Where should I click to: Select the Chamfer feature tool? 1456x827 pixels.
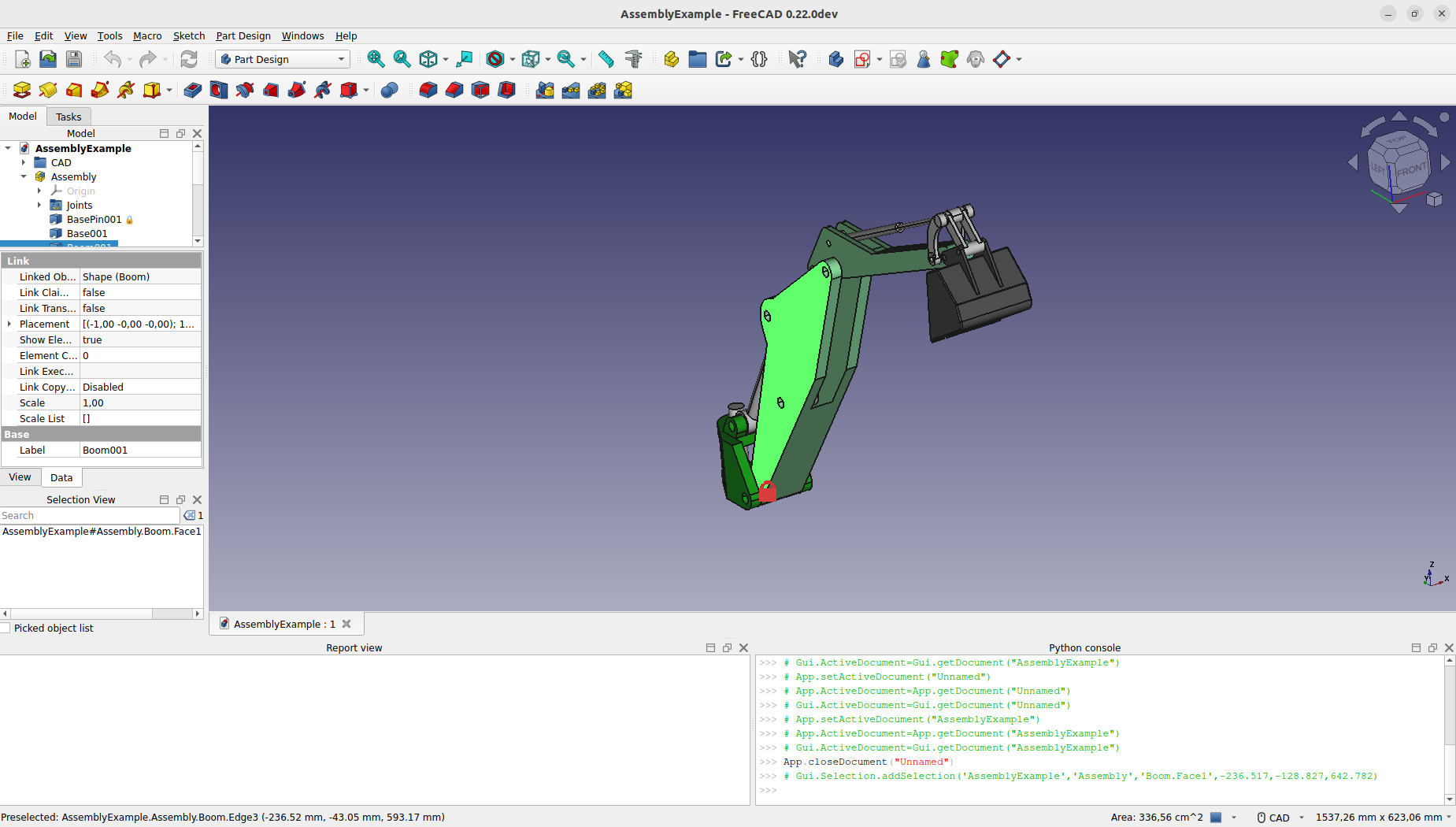coord(454,90)
